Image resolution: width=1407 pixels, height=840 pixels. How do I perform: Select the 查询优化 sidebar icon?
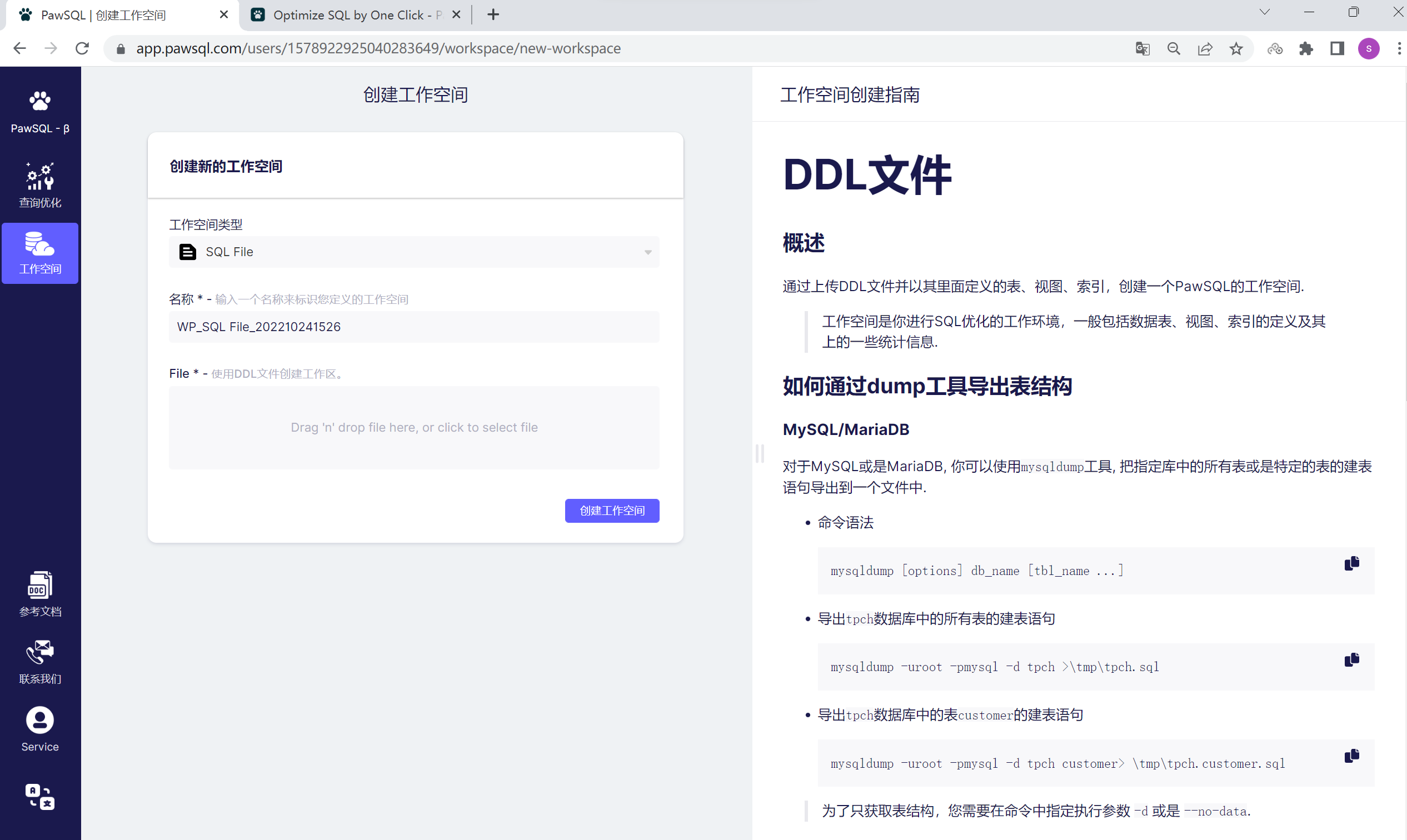pos(39,184)
